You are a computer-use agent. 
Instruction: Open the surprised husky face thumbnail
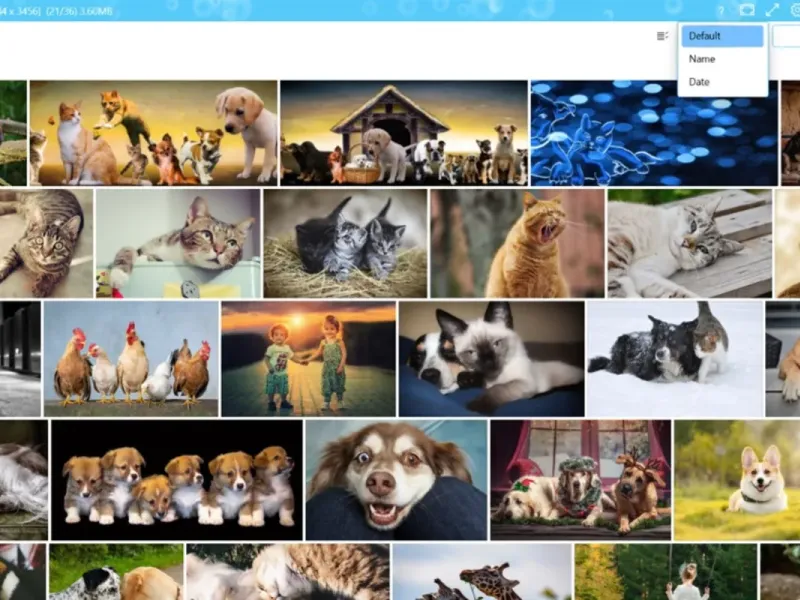click(x=396, y=480)
